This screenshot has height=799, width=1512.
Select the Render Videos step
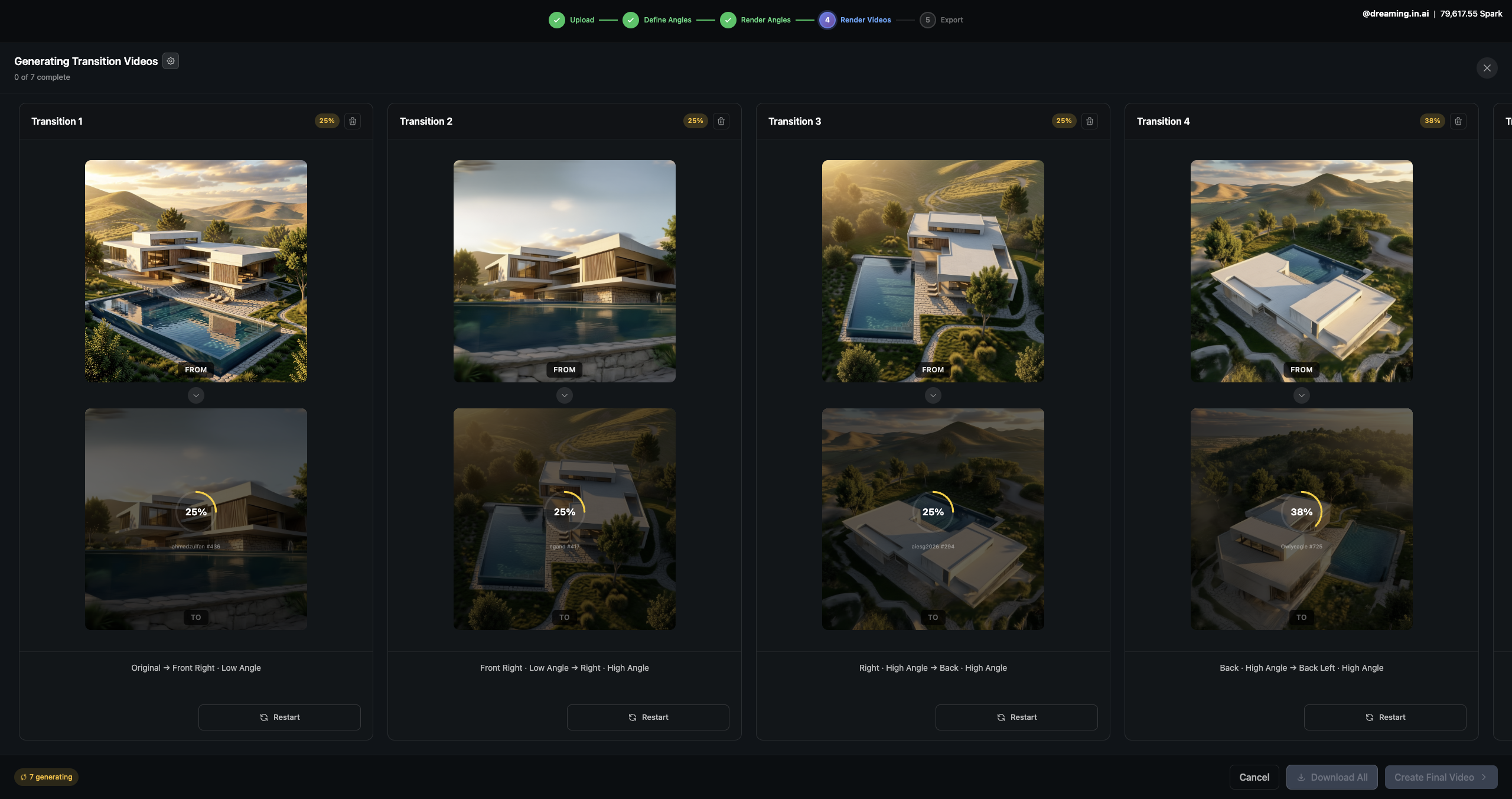[x=827, y=20]
